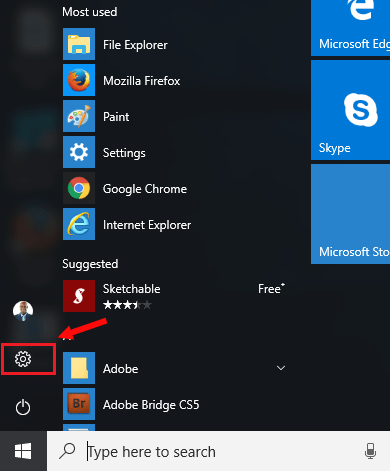Screen dimensions: 390x471
Task: Open the Microsoft Store tile
Action: pyautogui.click(x=350, y=214)
